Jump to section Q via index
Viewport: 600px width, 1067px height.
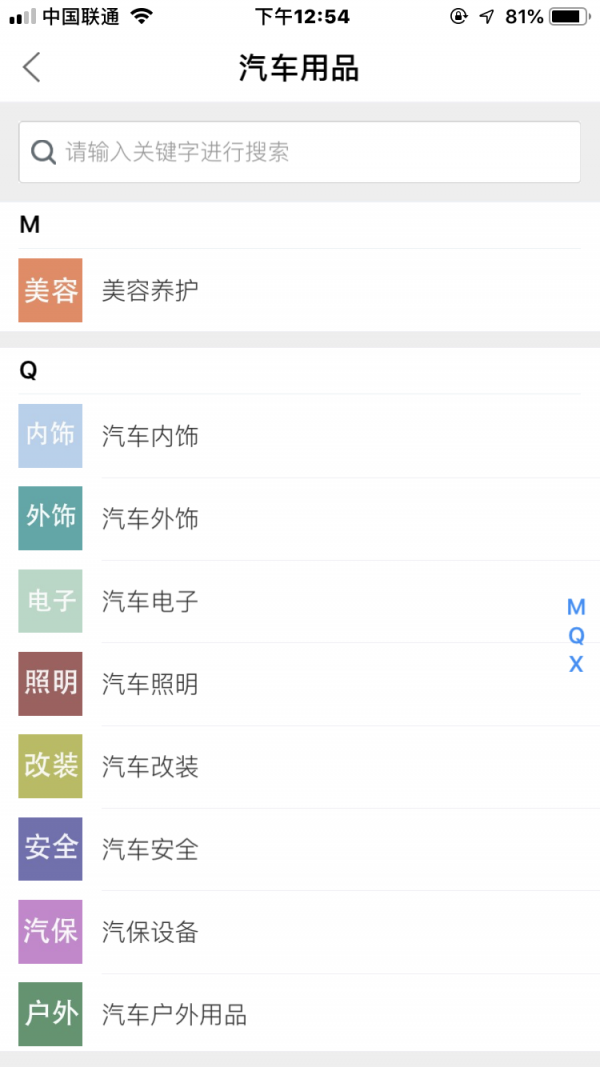tap(575, 635)
